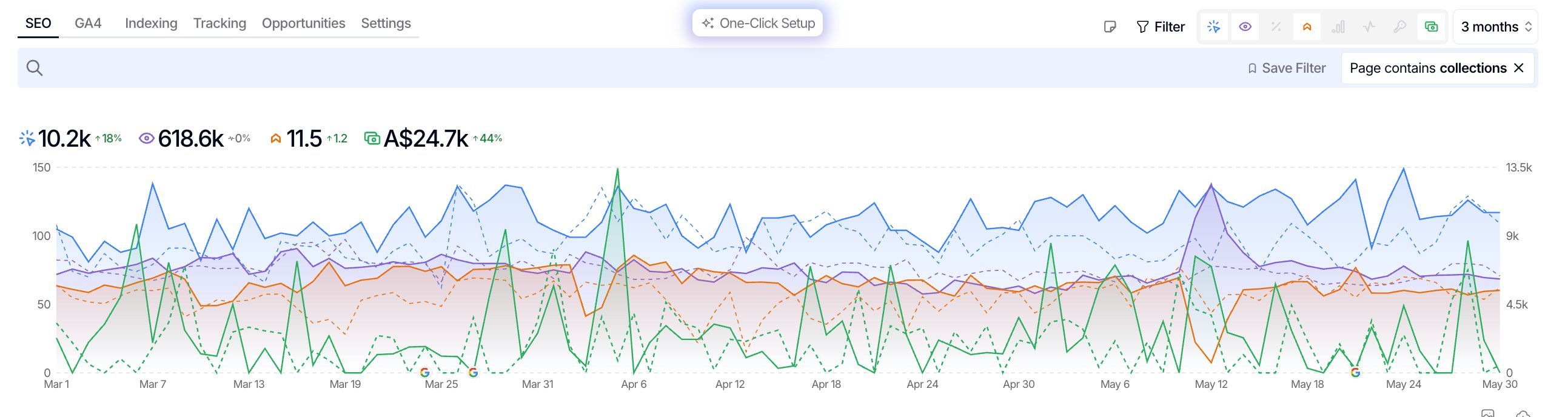Open the notes sticky-note icon
This screenshot has width=1568, height=417.
1110,27
